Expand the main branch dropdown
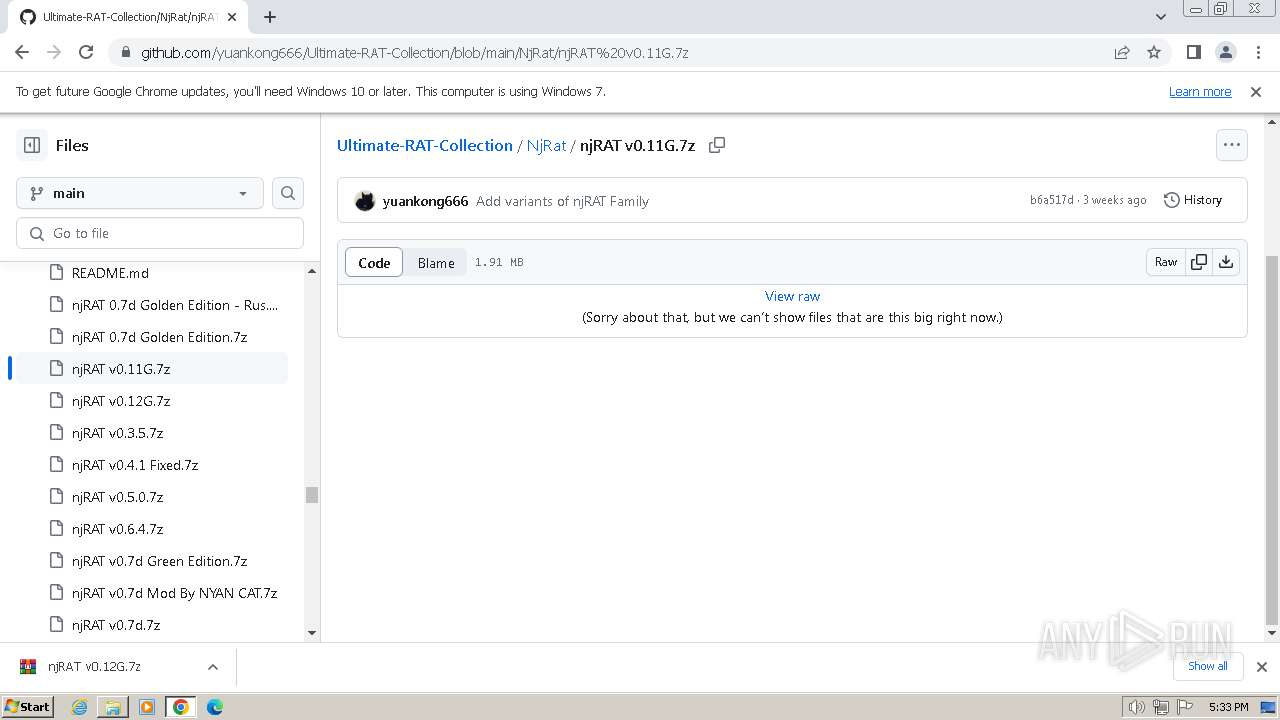The height and width of the screenshot is (720, 1280). pyautogui.click(x=140, y=193)
